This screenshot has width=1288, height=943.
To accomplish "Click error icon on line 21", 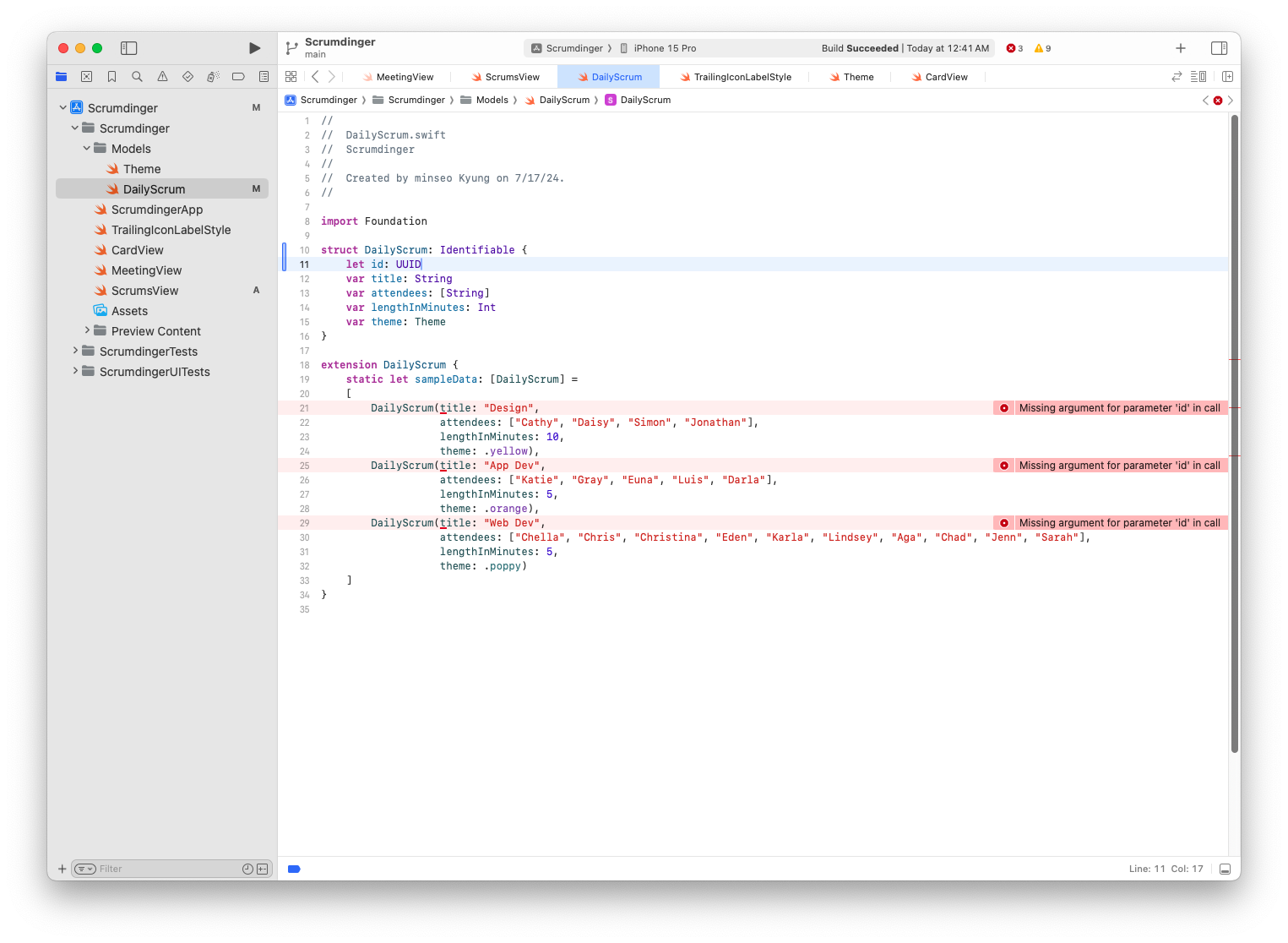I will (1004, 408).
